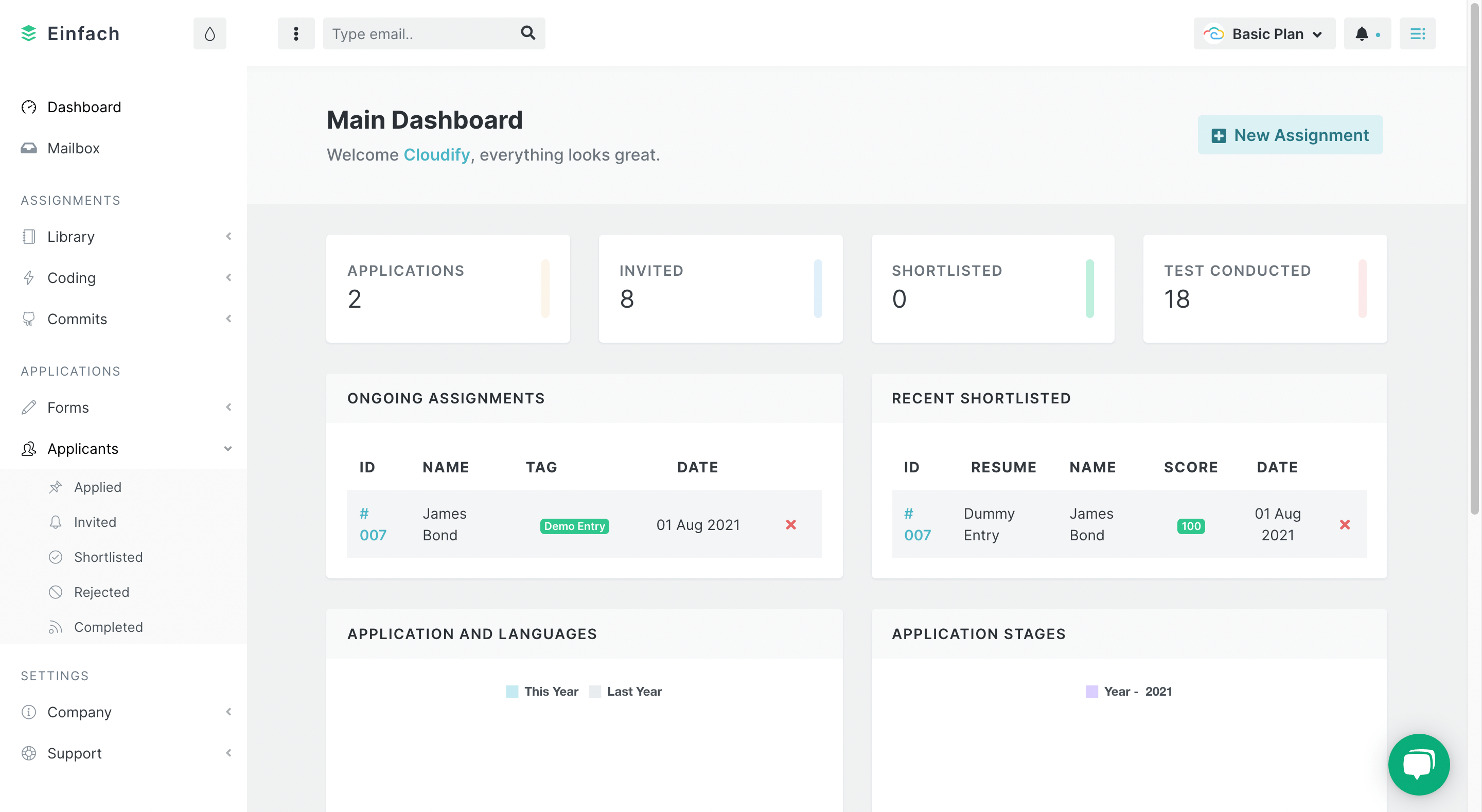This screenshot has height=812, width=1482.
Task: Click the Commits icon in sidebar
Action: pyautogui.click(x=28, y=318)
